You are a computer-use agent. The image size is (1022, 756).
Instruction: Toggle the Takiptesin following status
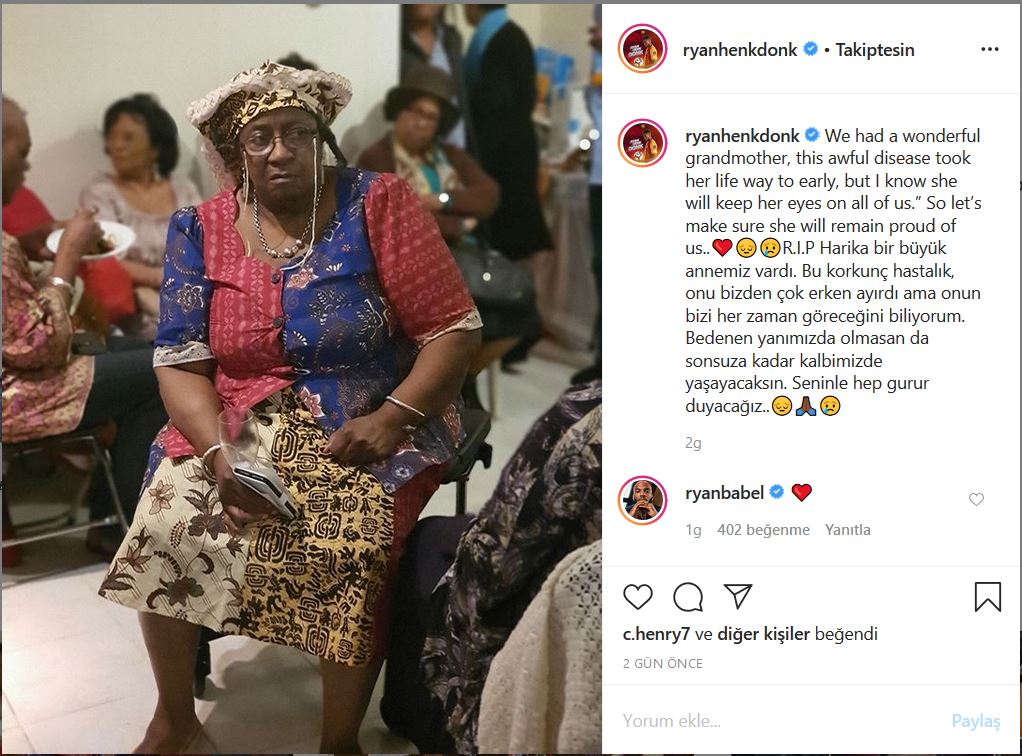pyautogui.click(x=875, y=50)
